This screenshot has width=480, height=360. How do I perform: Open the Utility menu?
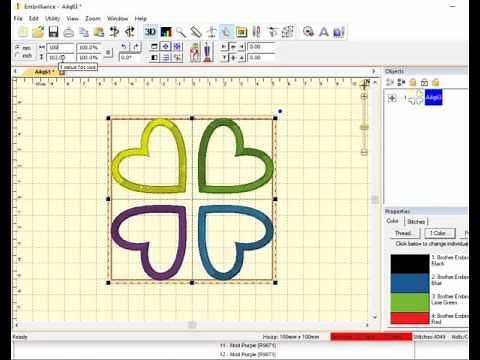tap(53, 18)
